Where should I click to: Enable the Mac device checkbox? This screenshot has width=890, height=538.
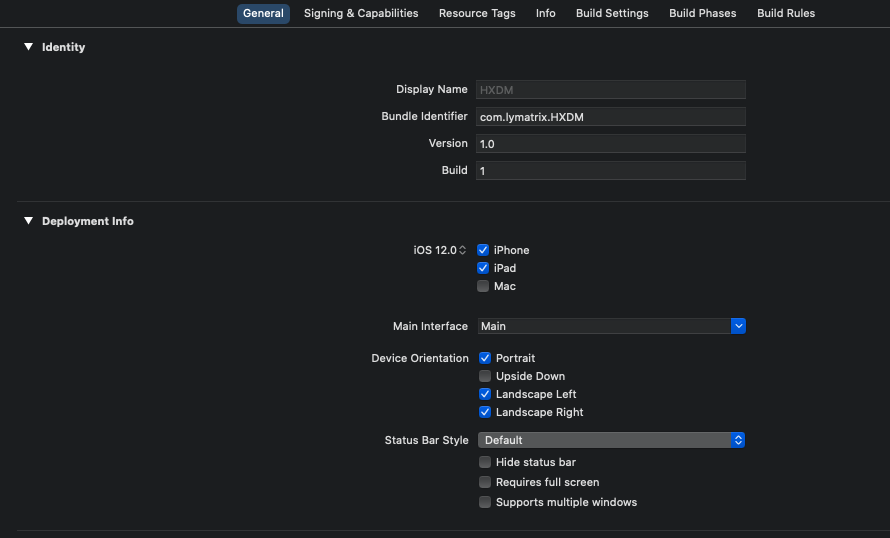483,286
